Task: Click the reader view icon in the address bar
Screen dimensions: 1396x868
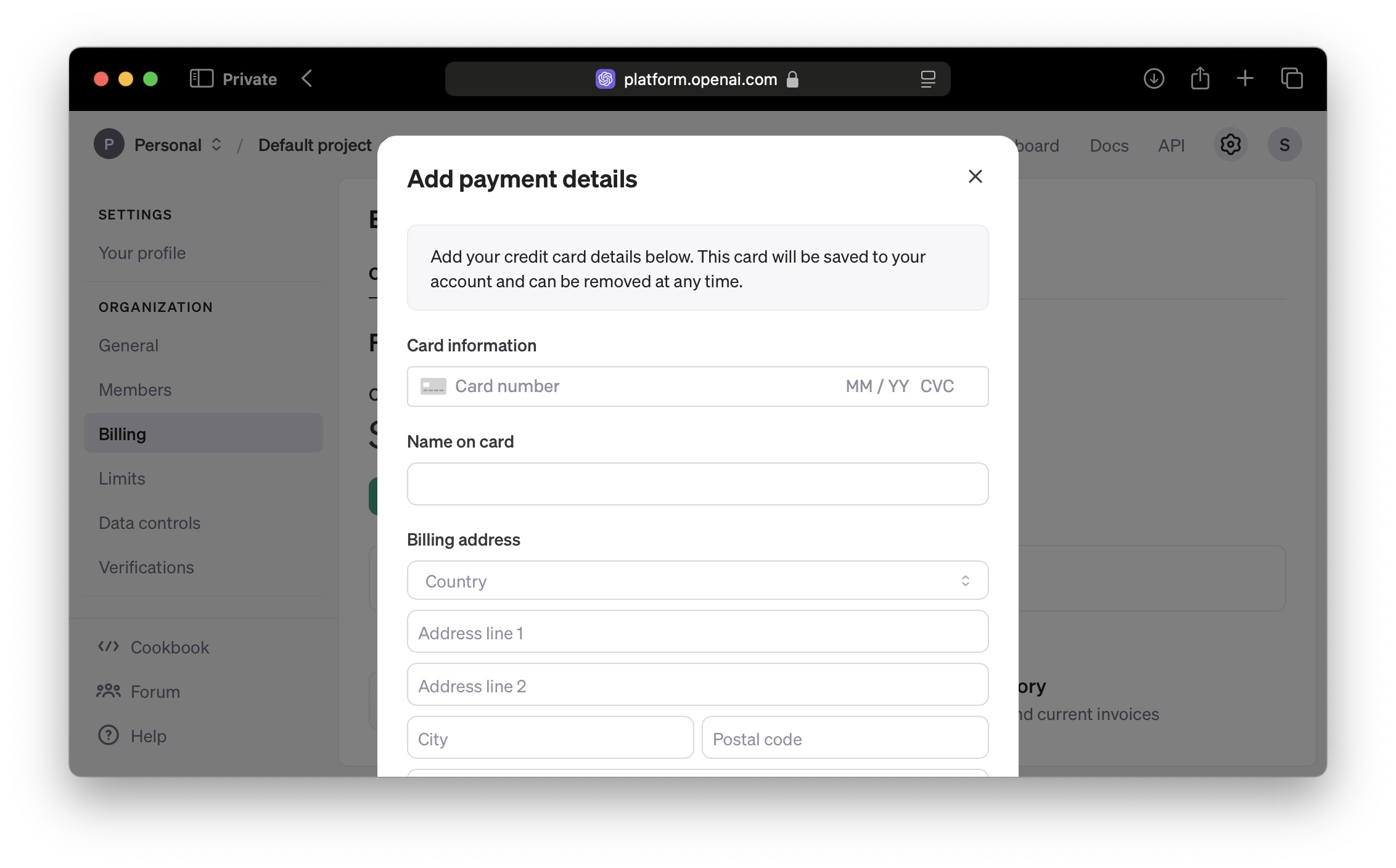Action: tap(928, 79)
